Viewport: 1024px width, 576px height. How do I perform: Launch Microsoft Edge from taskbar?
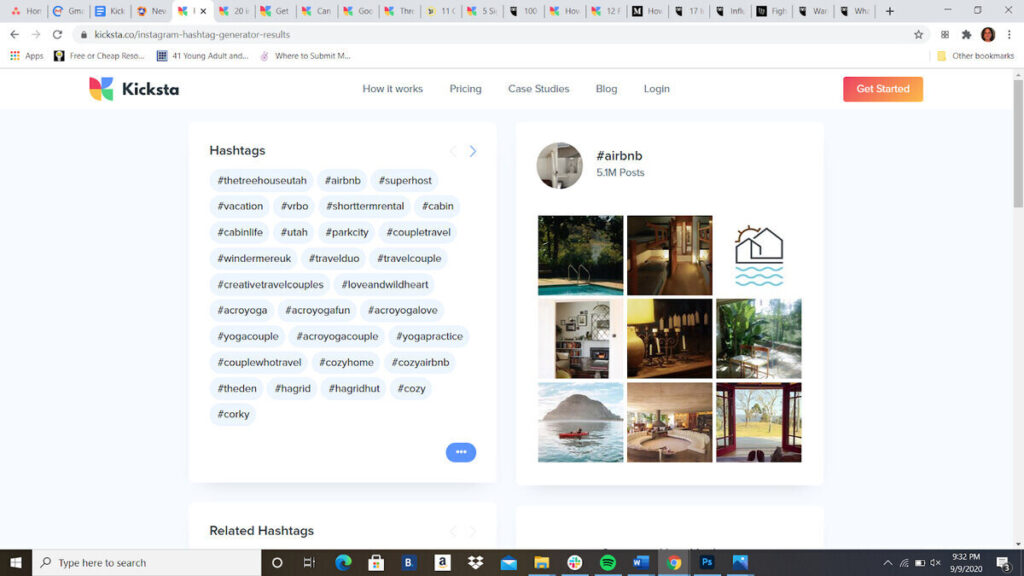pyautogui.click(x=343, y=562)
